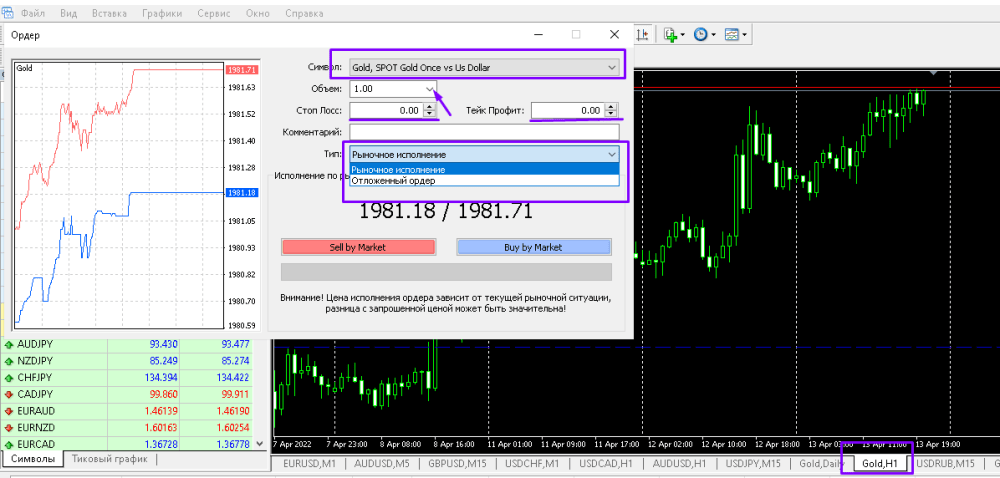Open the Окно menu
The width and height of the screenshot is (1000, 478).
pyautogui.click(x=259, y=13)
